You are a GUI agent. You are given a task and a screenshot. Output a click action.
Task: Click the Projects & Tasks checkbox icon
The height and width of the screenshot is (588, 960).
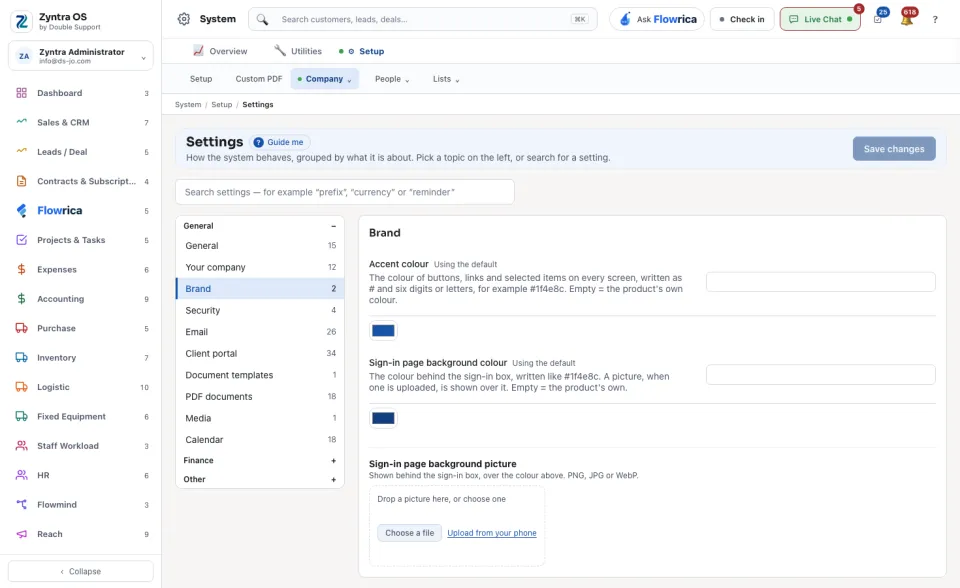[x=21, y=239]
